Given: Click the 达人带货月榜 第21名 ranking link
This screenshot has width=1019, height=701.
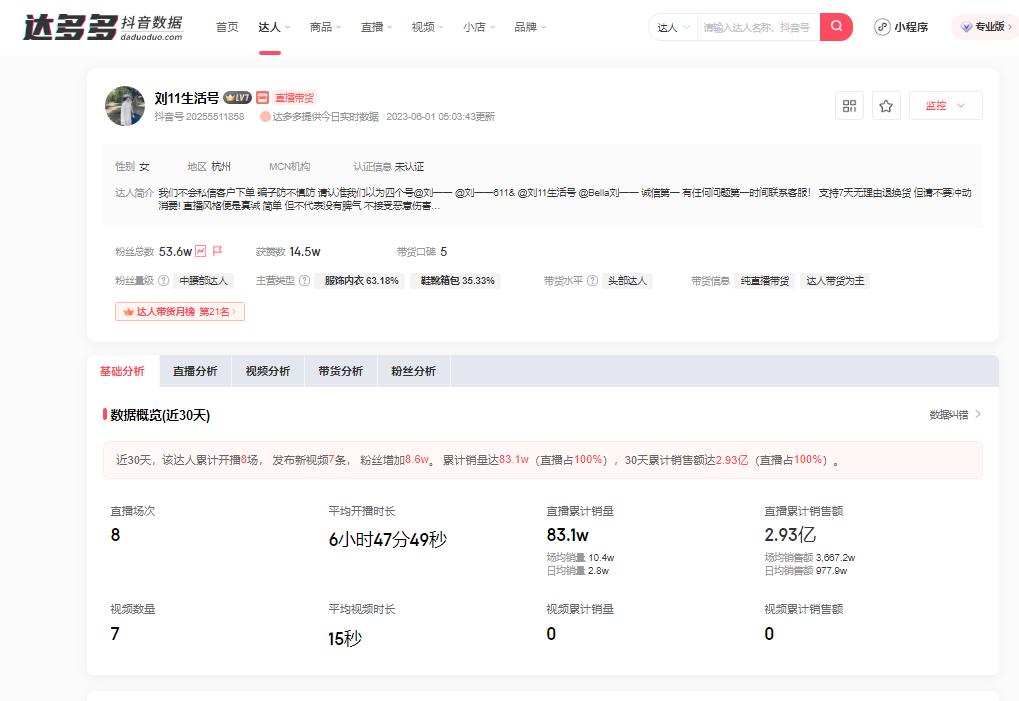Looking at the screenshot, I should coord(180,313).
